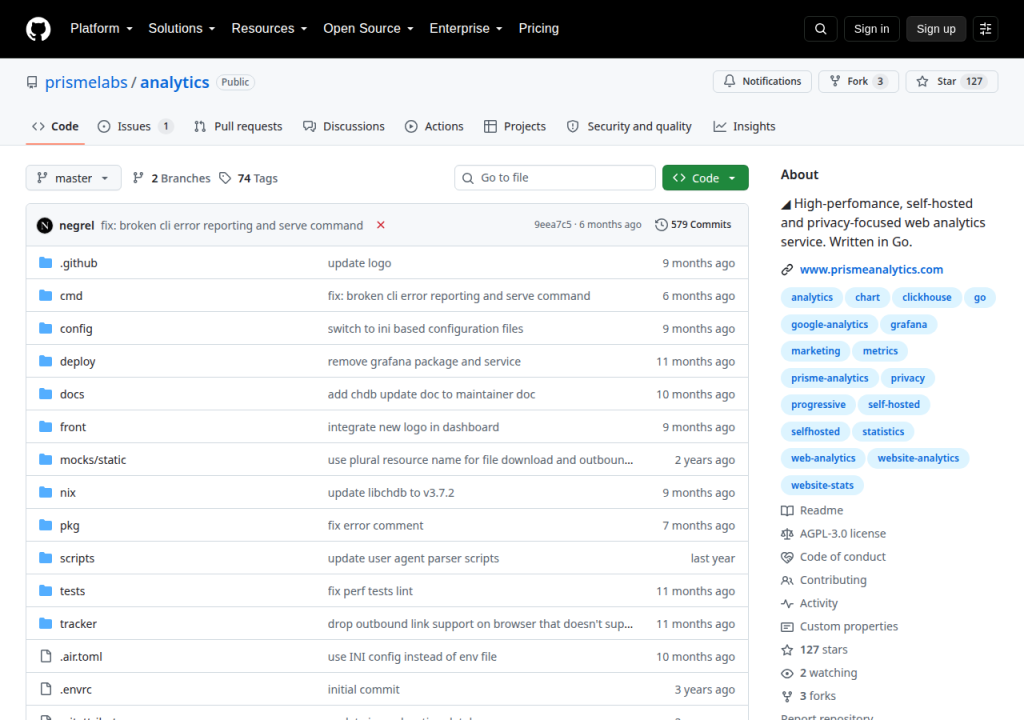The width and height of the screenshot is (1024, 720).
Task: Open the scripts folder icon
Action: click(45, 557)
